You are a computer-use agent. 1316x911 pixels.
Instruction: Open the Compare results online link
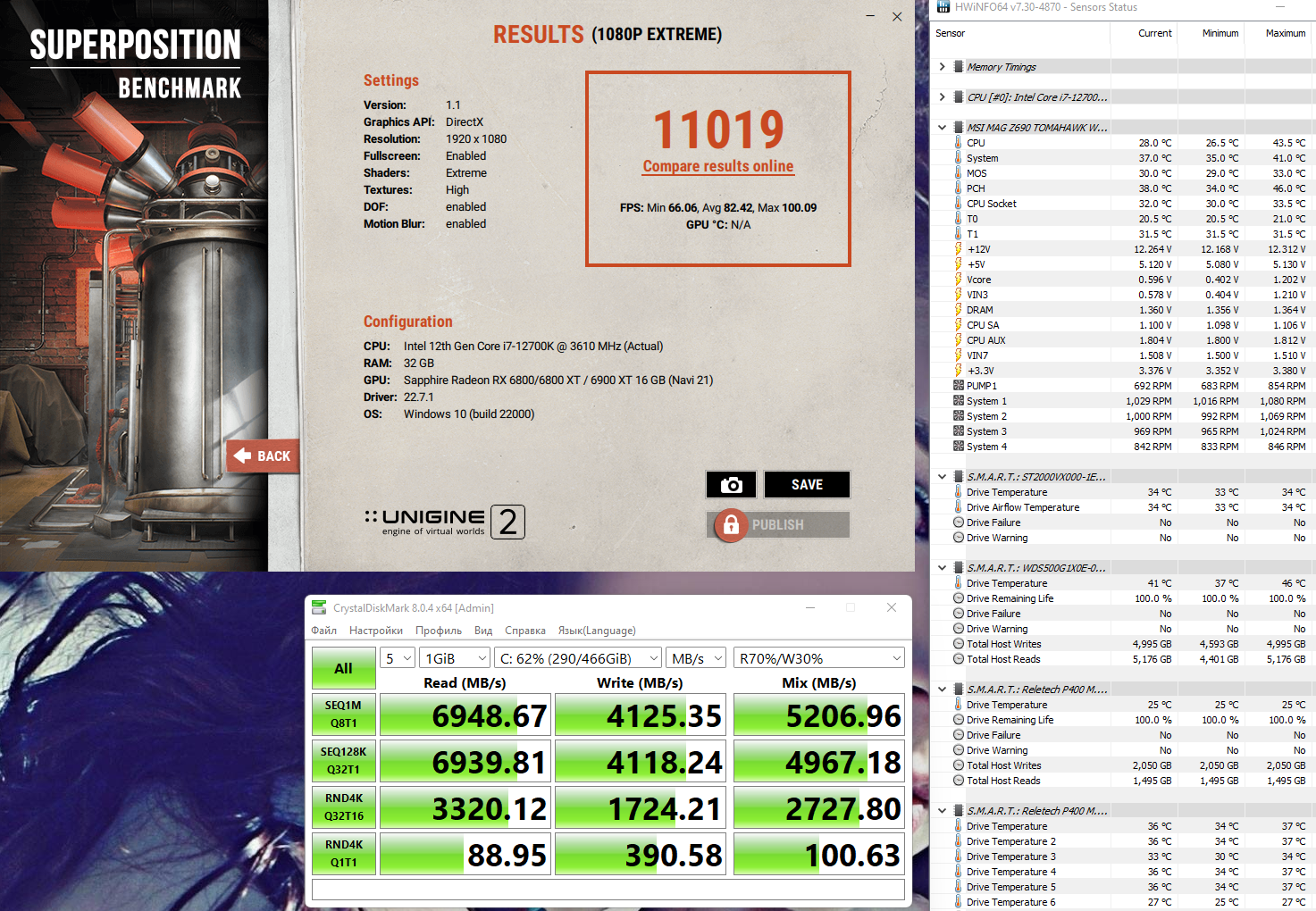(718, 166)
